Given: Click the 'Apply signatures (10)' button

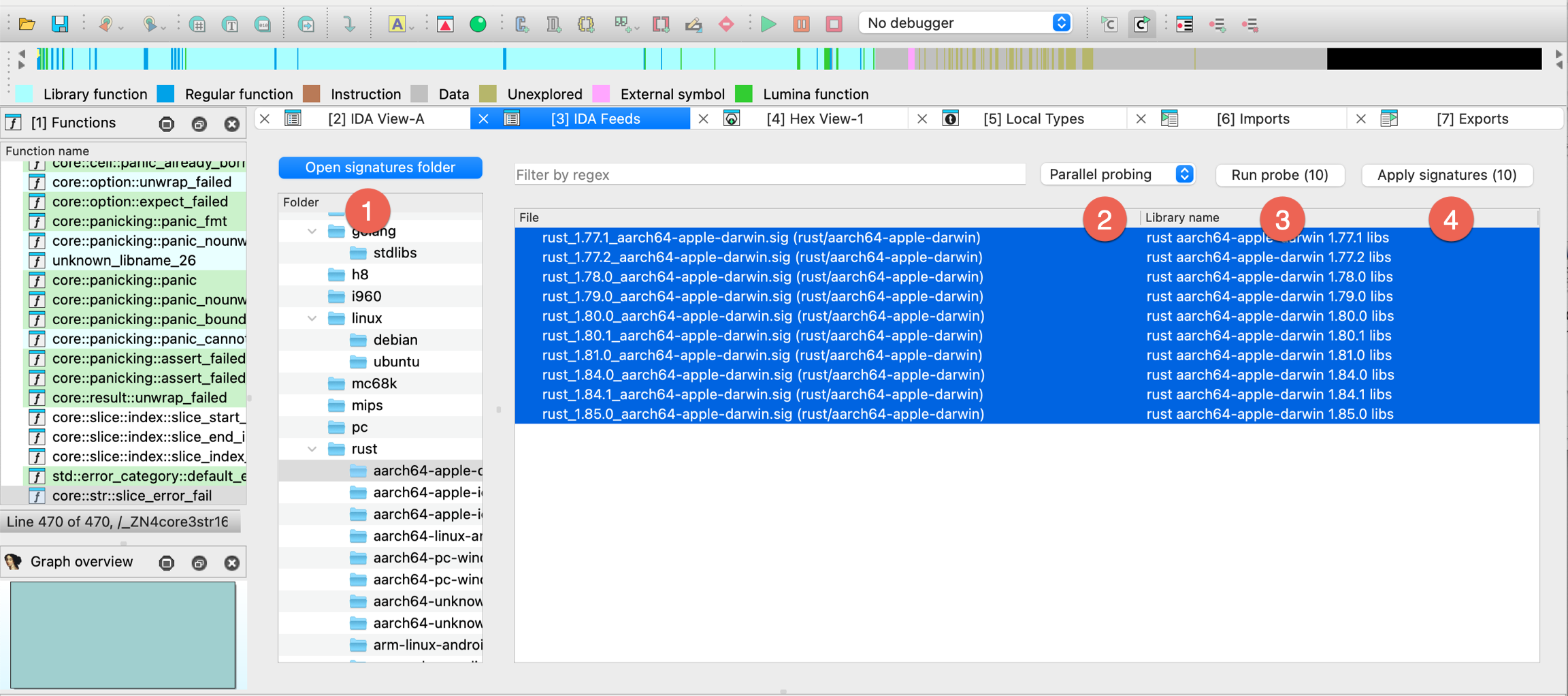Looking at the screenshot, I should tap(1446, 175).
